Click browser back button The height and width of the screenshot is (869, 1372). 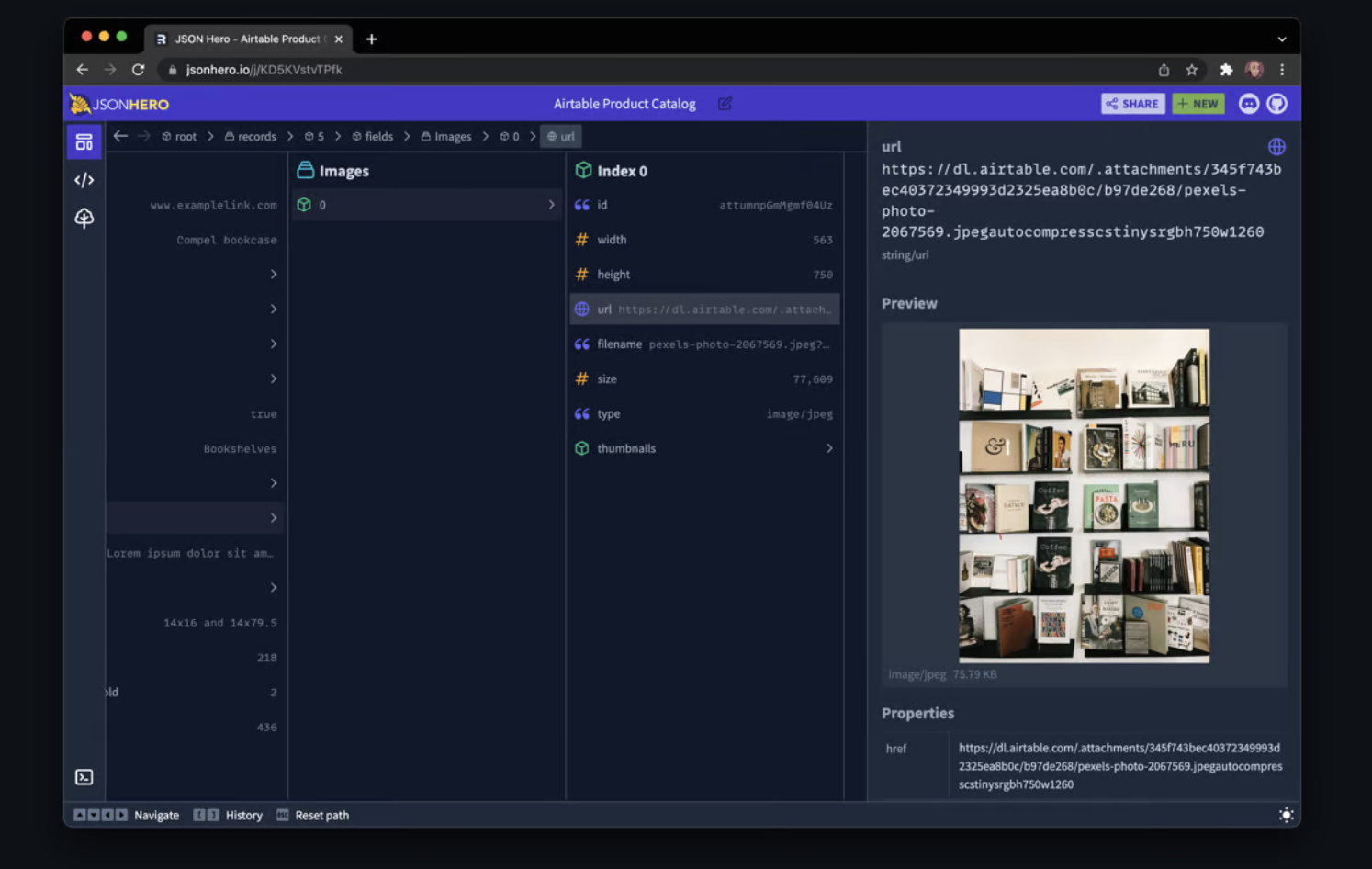(x=82, y=70)
